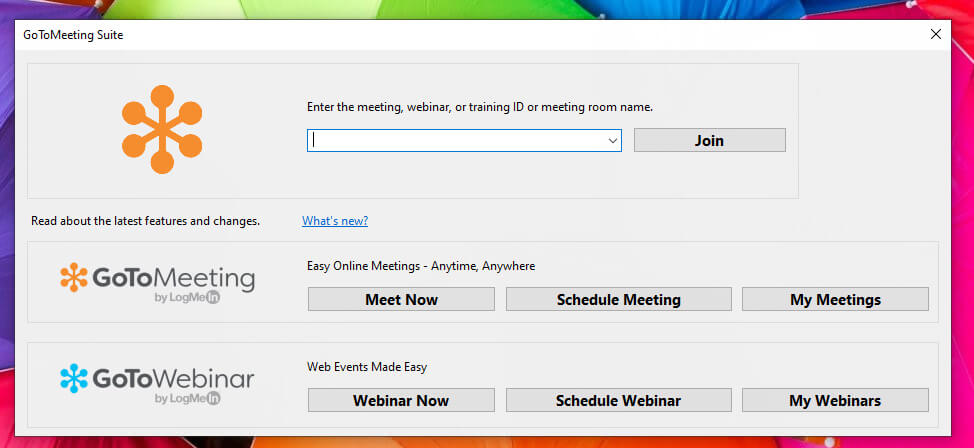Screen dimensions: 974x448
Task: Click the Schedule Meeting button
Action: [618, 300]
